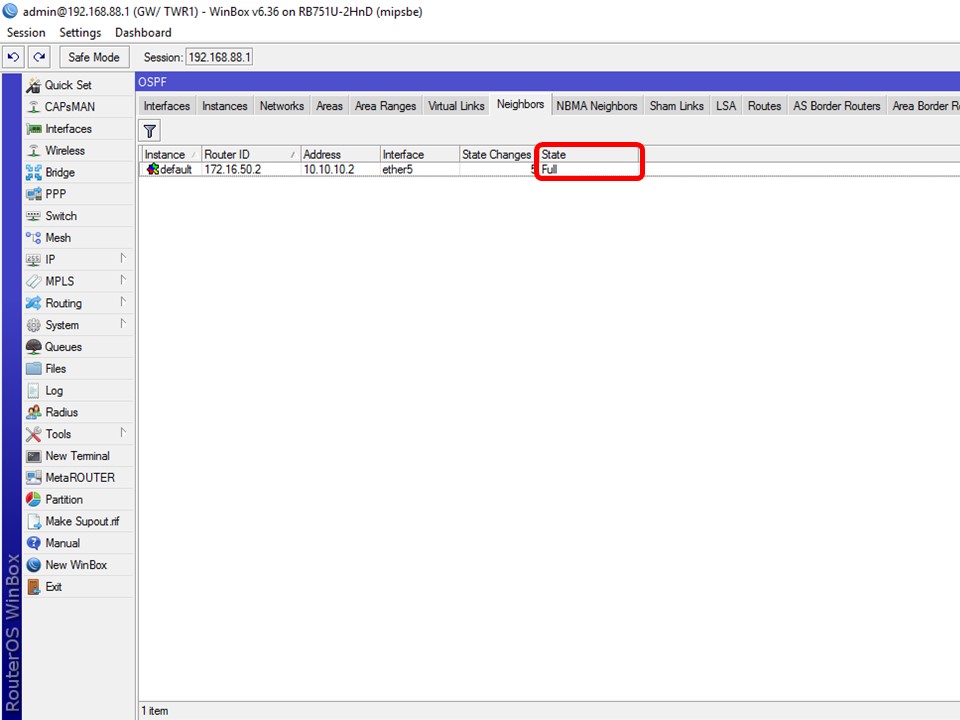This screenshot has width=960, height=720.
Task: Sort by Address column header
Action: point(340,154)
